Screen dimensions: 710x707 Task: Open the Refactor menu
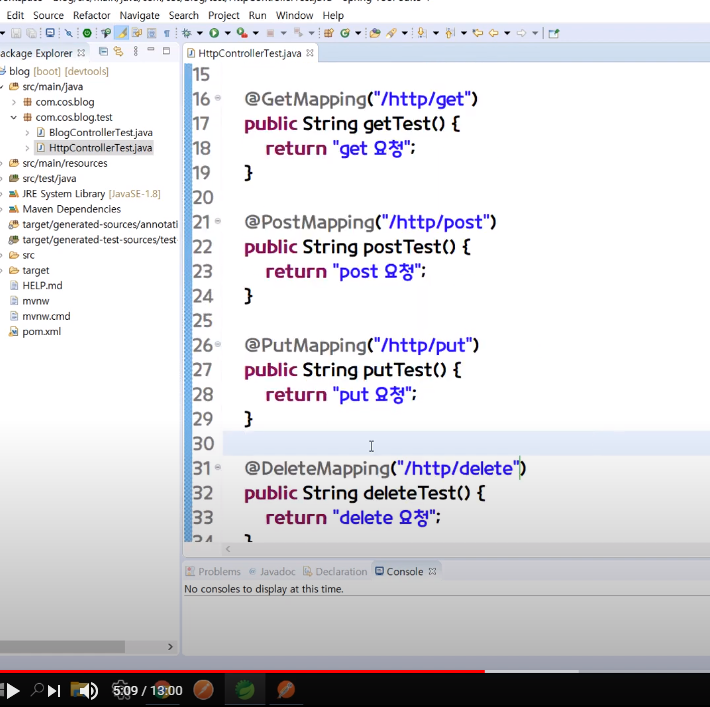click(91, 15)
